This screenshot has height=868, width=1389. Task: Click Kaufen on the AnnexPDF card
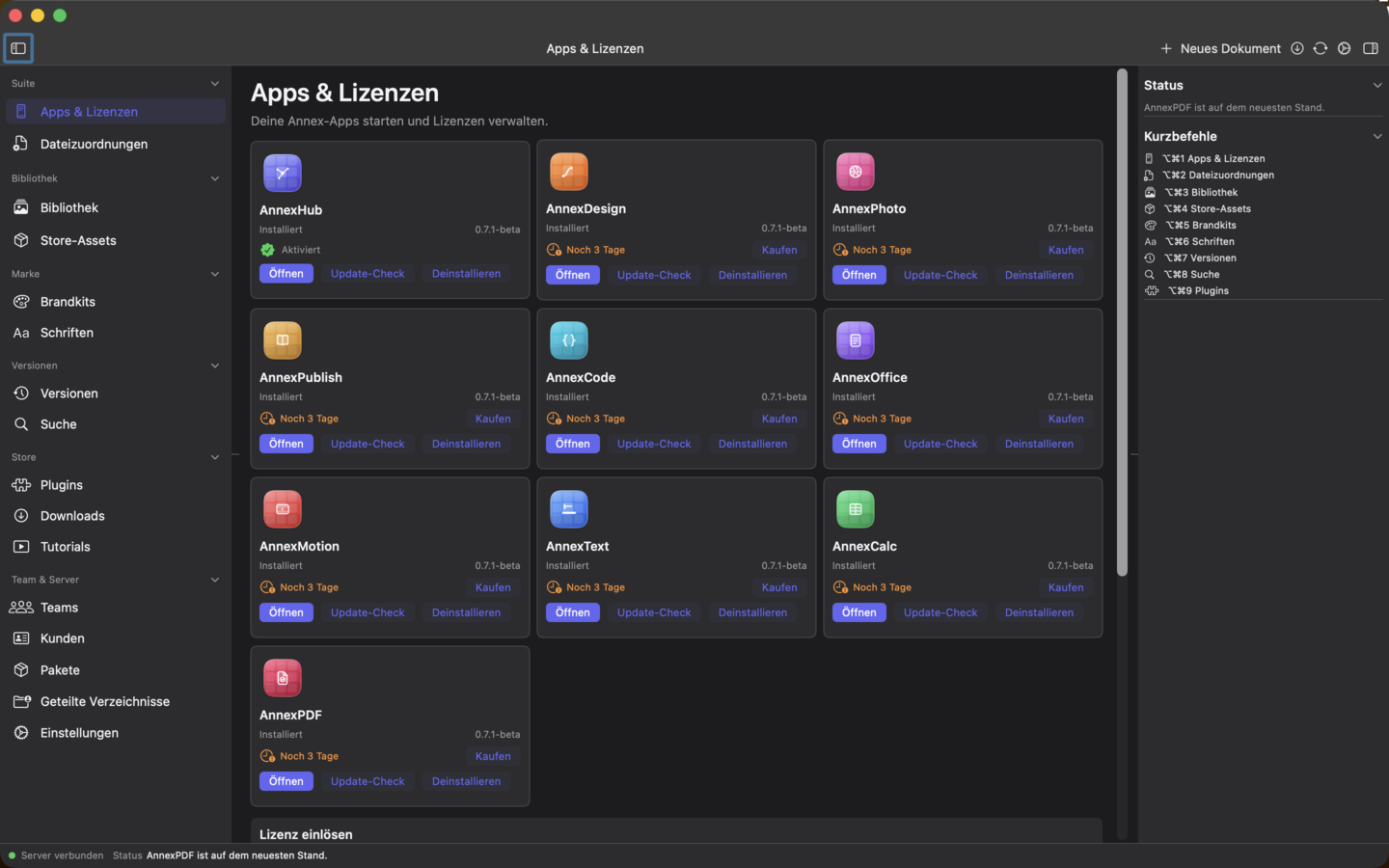(493, 756)
